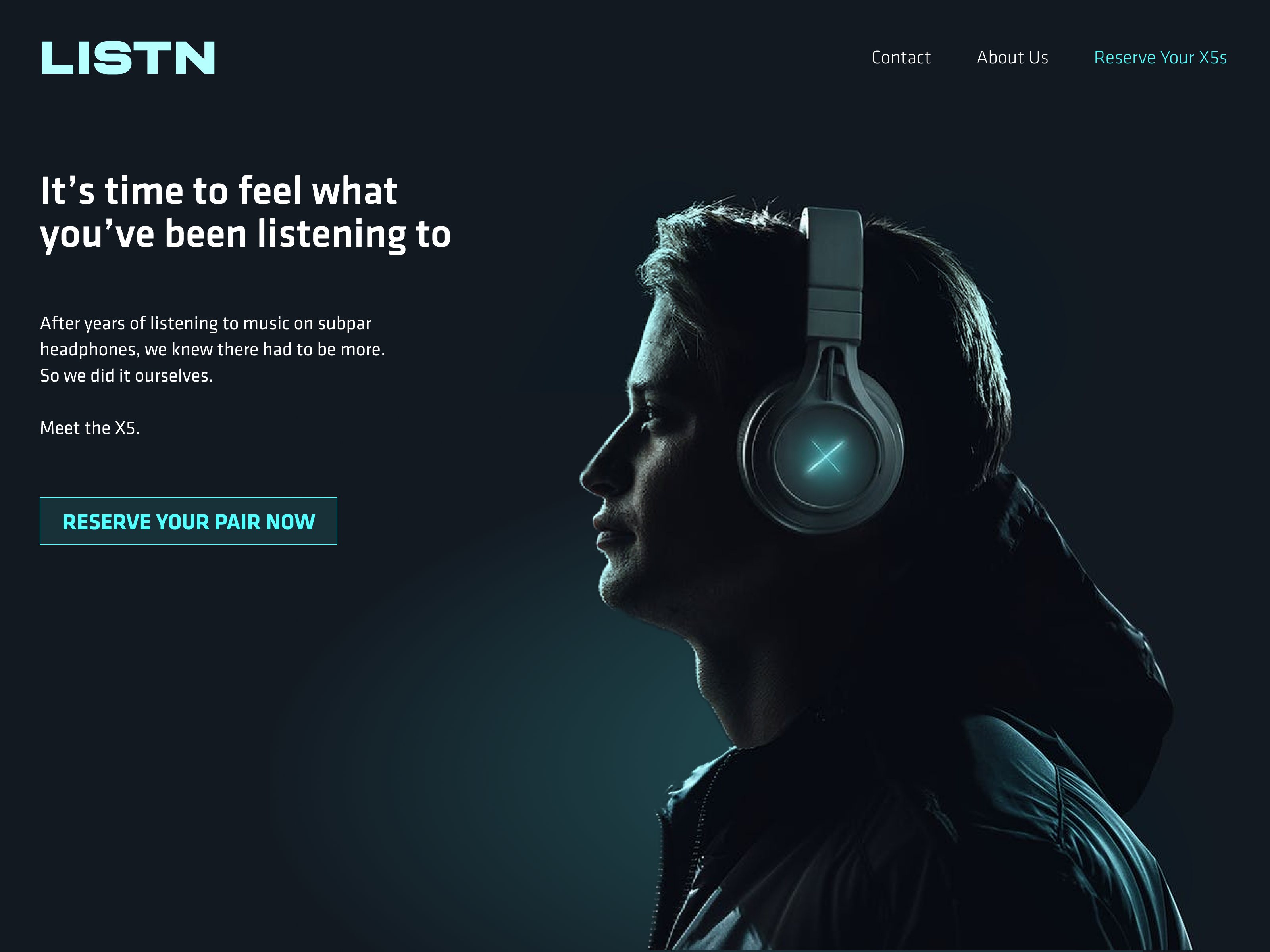
Task: Follow the Reserve Your X5s nav link
Action: [1160, 58]
